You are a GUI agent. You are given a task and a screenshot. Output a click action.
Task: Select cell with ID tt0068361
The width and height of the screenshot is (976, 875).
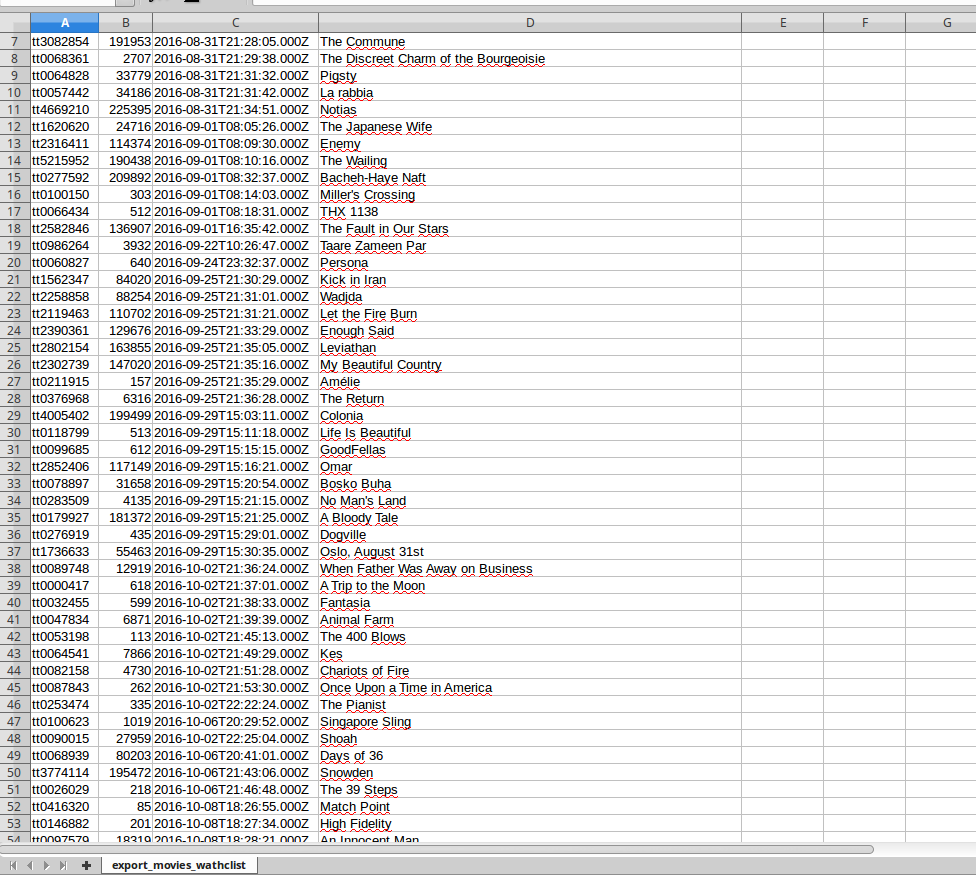point(65,58)
